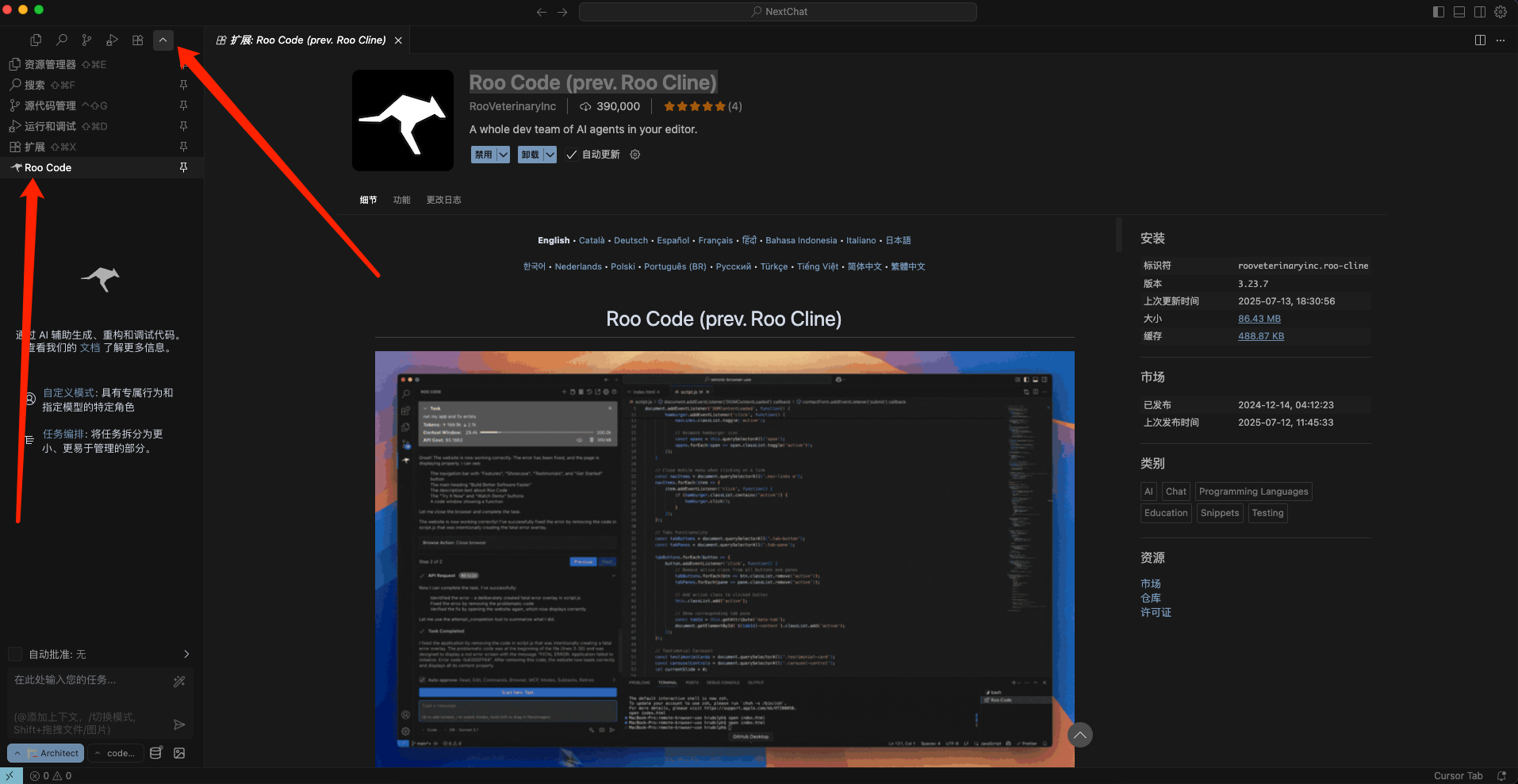The image size is (1518, 784).
Task: Open the codebase index database icon
Action: point(156,753)
